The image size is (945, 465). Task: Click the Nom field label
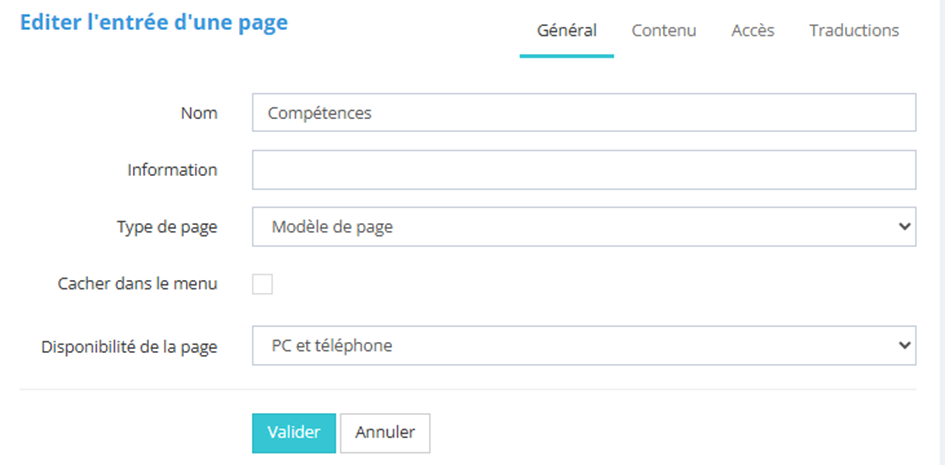pos(199,113)
